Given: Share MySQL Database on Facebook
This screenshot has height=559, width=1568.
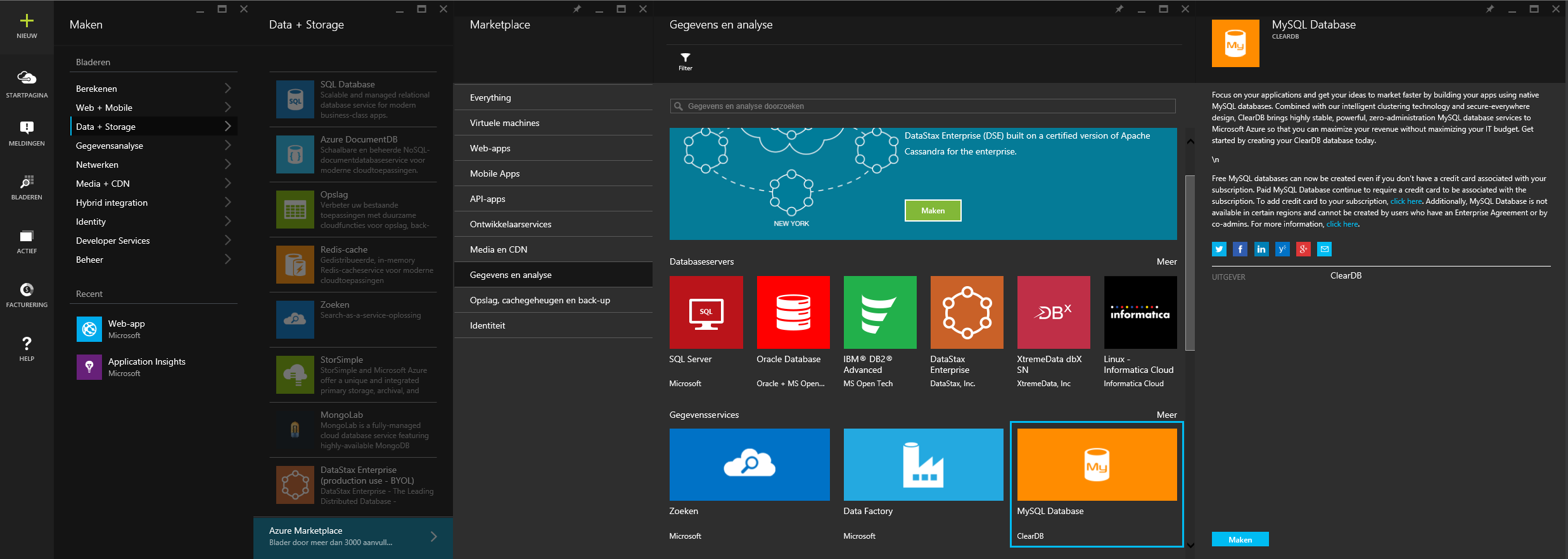Looking at the screenshot, I should pyautogui.click(x=1240, y=249).
